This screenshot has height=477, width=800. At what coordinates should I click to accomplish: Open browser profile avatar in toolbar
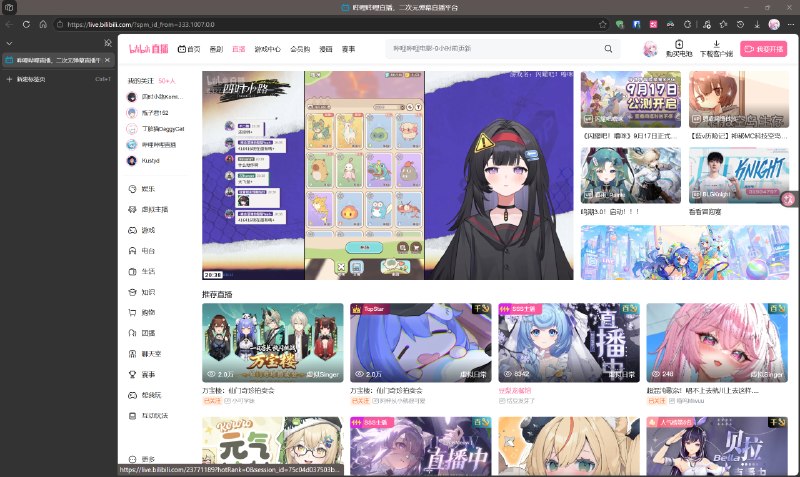pos(774,24)
